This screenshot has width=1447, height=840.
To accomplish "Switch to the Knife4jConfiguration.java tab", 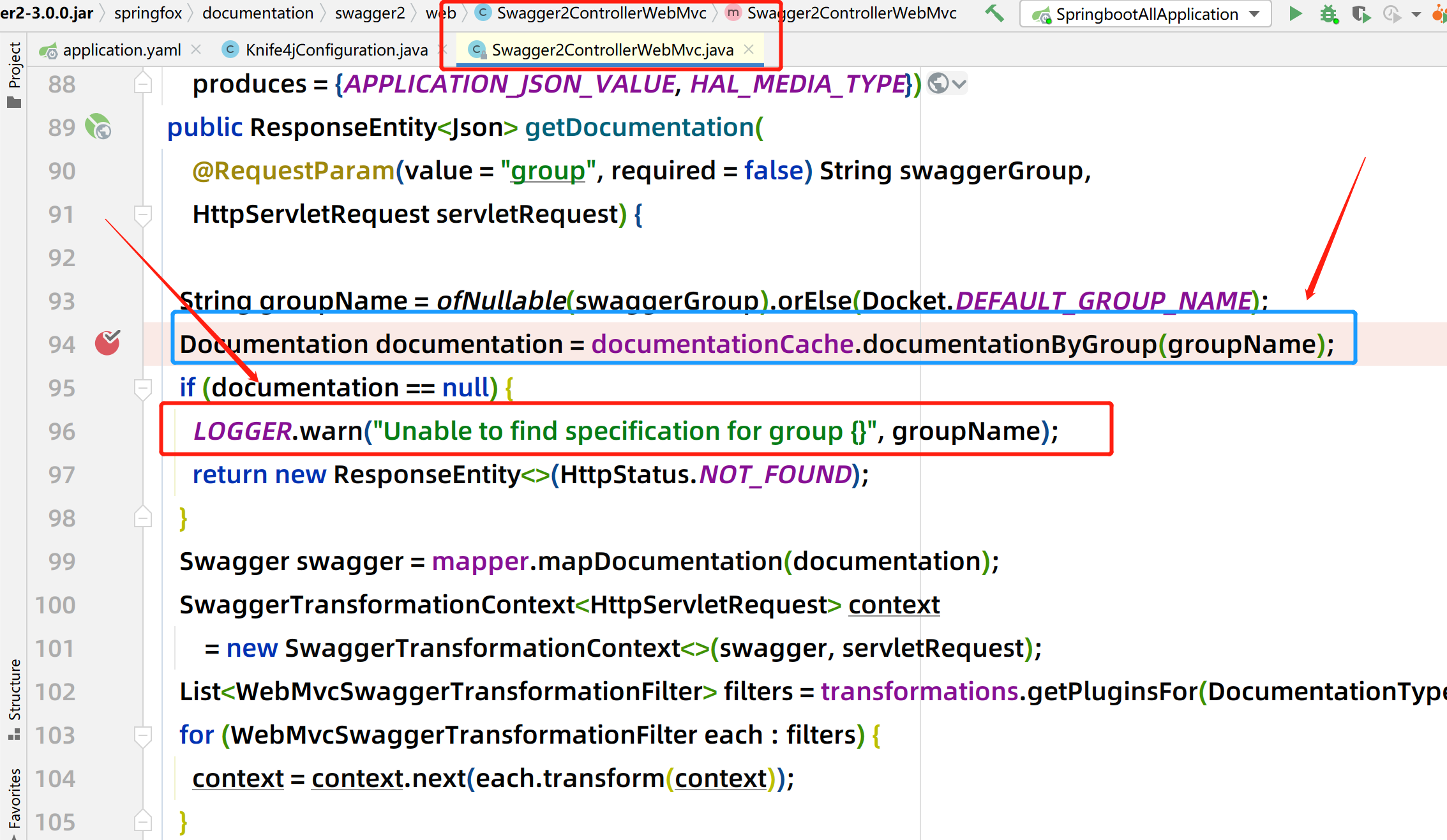I will pyautogui.click(x=336, y=50).
